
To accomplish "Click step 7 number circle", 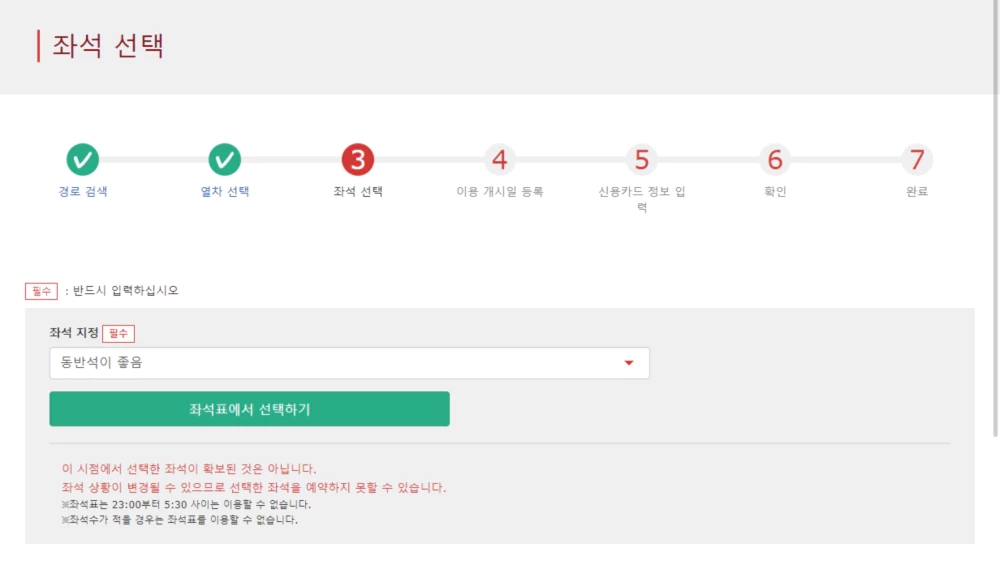I will tap(916, 159).
